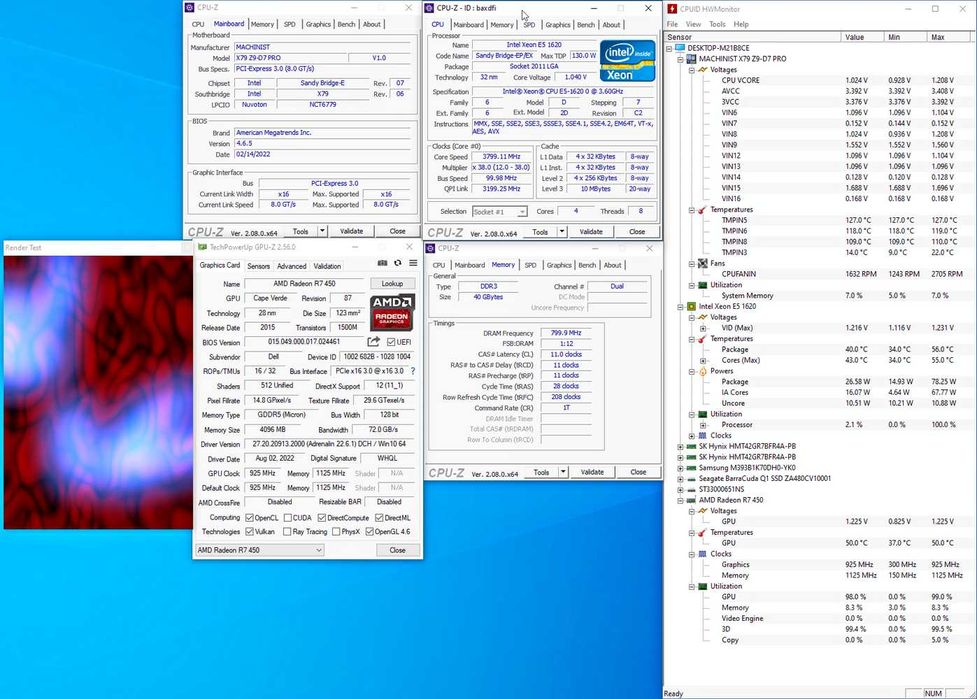Open the Help menu in HWMonitor
977x699 pixels.
click(741, 24)
